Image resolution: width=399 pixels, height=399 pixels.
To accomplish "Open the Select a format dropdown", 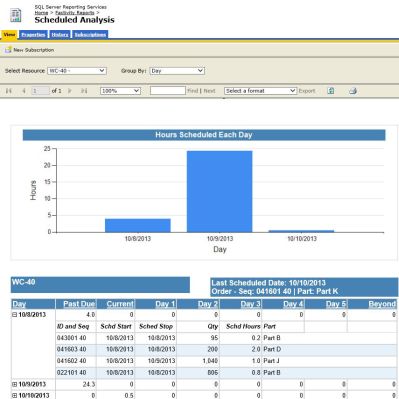I will (260, 91).
